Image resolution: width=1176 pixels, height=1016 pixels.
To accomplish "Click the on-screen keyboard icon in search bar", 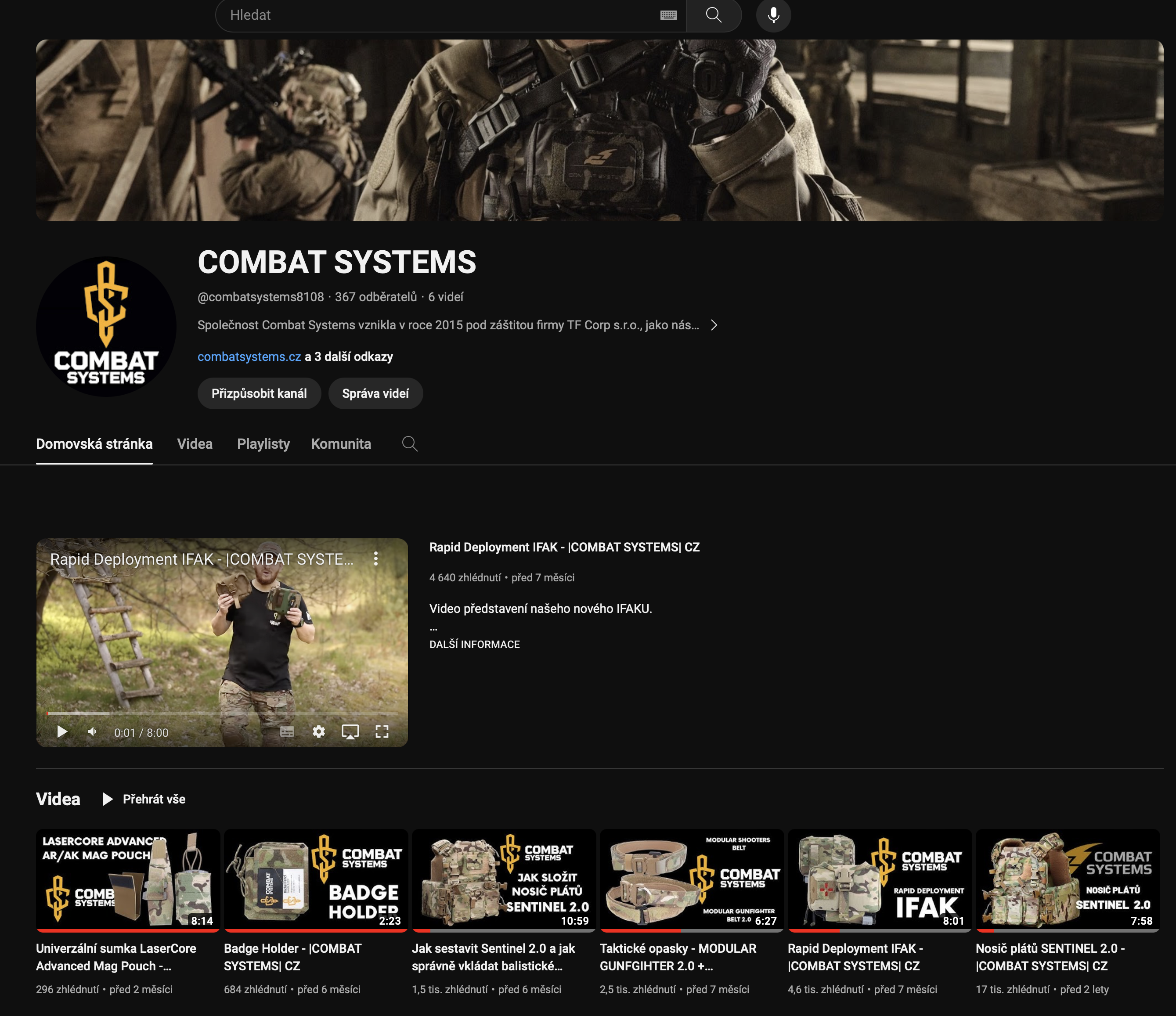I will pyautogui.click(x=668, y=15).
